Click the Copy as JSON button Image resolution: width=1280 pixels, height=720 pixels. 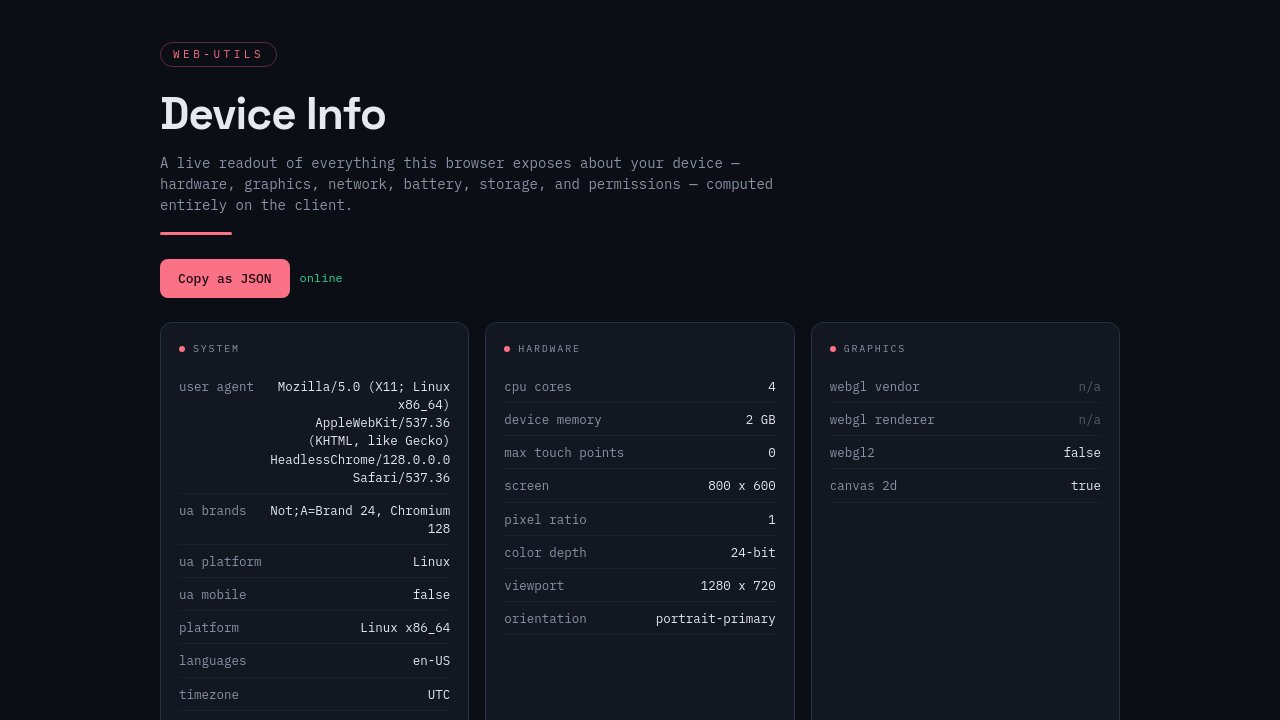225,279
